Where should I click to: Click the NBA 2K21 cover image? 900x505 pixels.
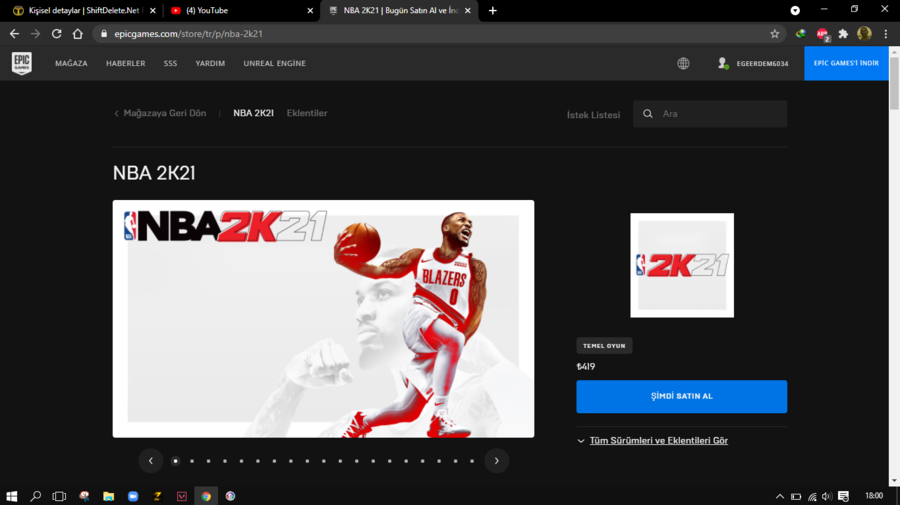tap(323, 319)
